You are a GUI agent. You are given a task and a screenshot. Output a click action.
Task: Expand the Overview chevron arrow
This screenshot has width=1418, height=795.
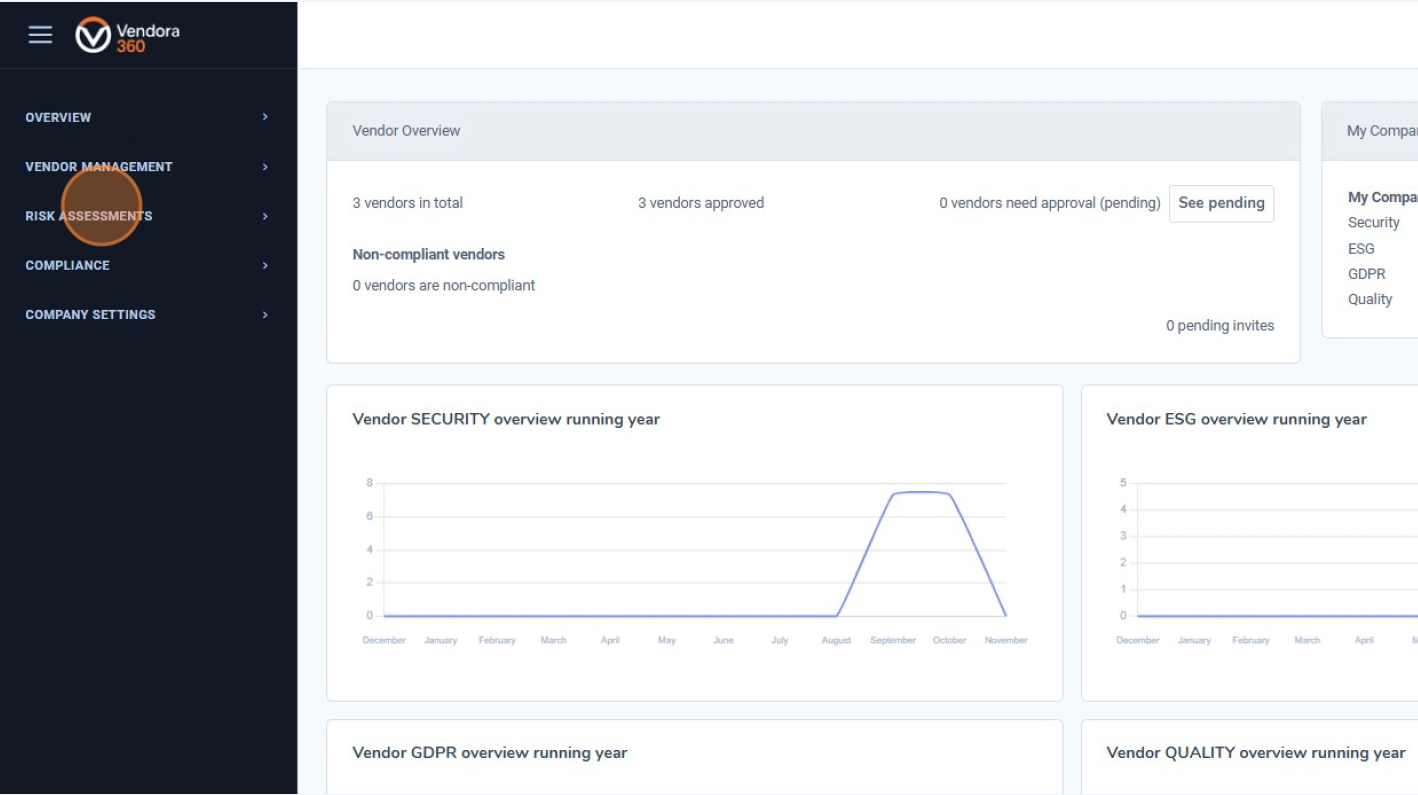pos(265,117)
